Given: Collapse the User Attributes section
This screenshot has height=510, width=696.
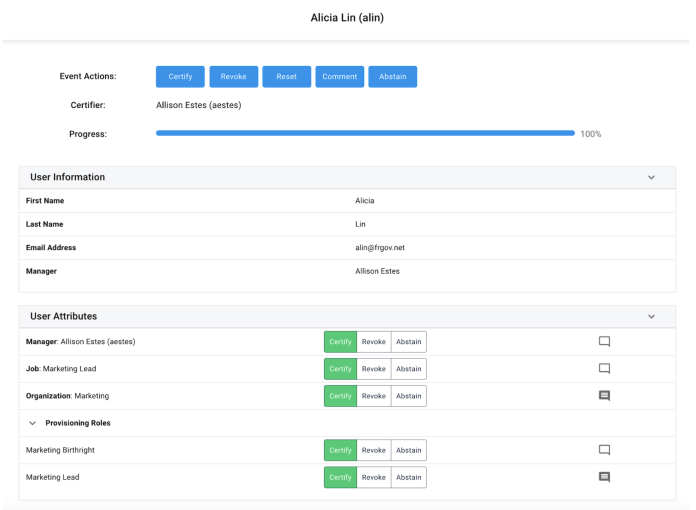Looking at the screenshot, I should [651, 316].
